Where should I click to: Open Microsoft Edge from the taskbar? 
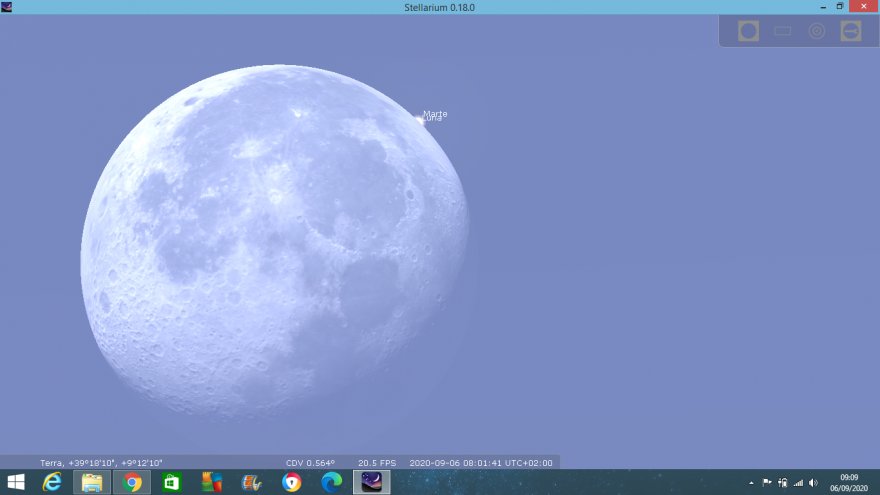pyautogui.click(x=331, y=483)
